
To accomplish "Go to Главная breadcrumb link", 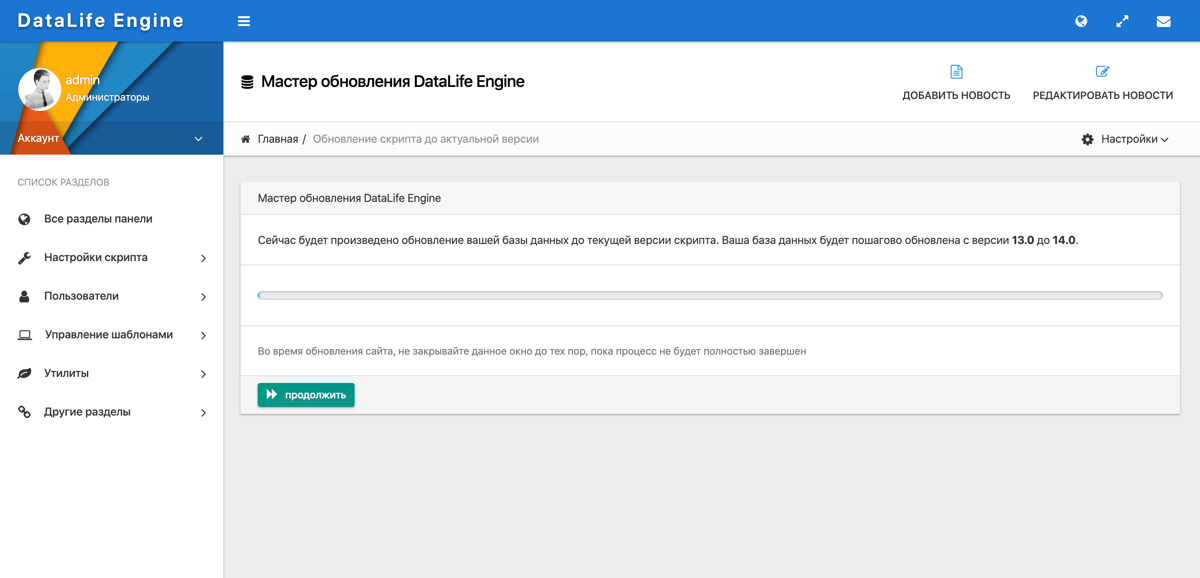I will (x=278, y=139).
